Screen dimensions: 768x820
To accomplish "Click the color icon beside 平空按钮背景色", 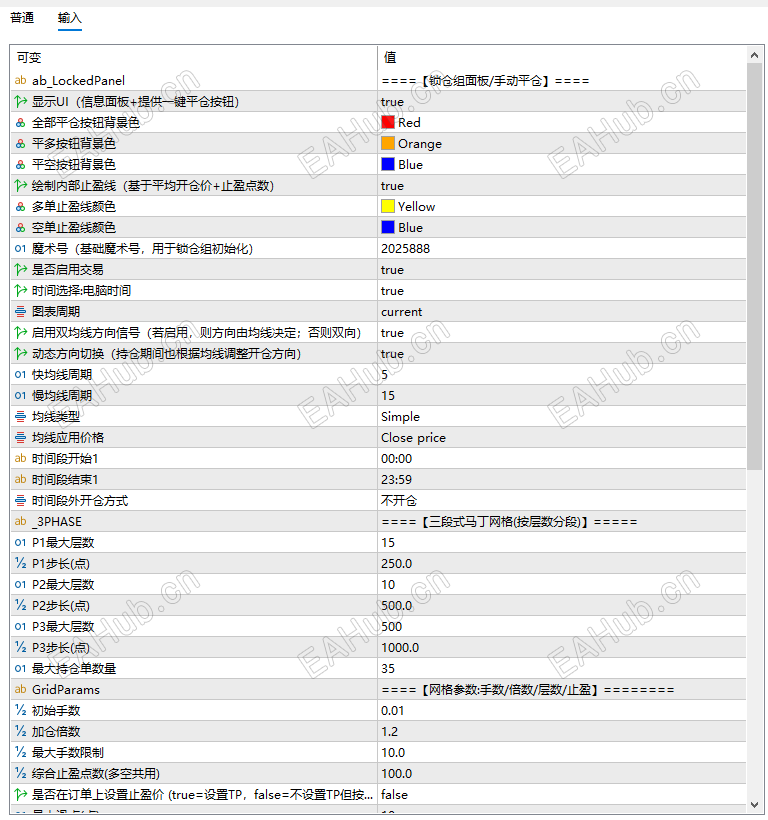I will [x=20, y=165].
